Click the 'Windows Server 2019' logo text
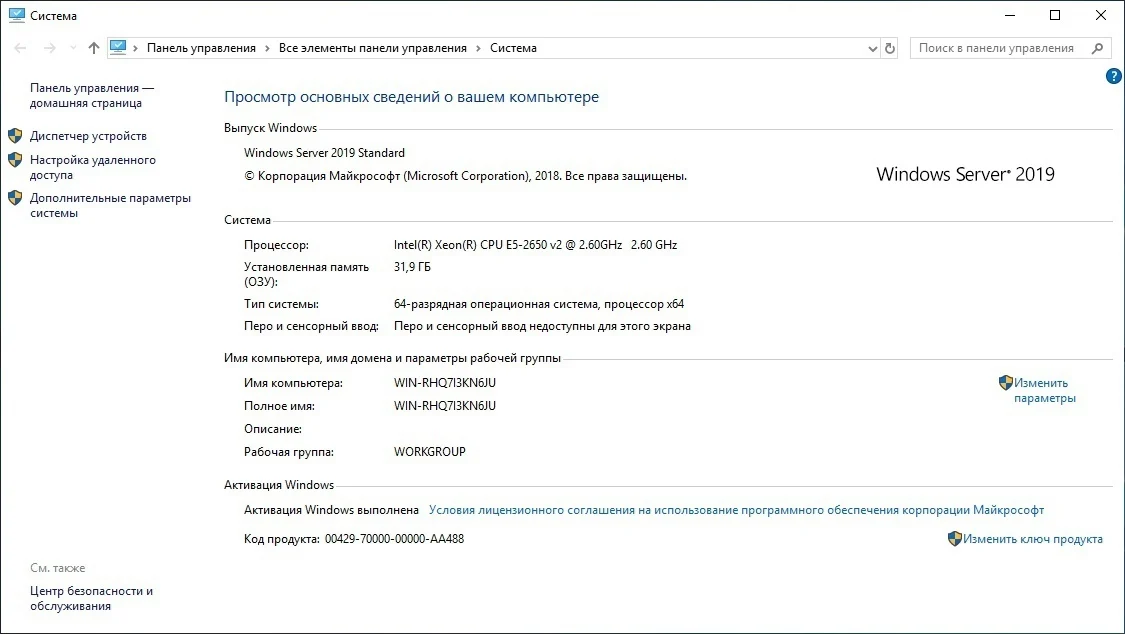The width and height of the screenshot is (1125, 634). (965, 174)
